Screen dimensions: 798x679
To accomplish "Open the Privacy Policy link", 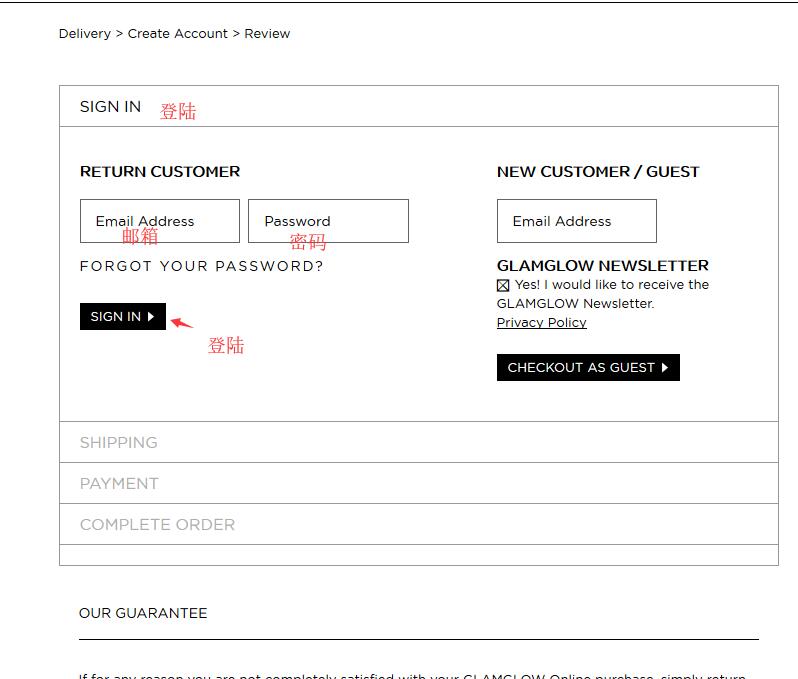I will (541, 323).
